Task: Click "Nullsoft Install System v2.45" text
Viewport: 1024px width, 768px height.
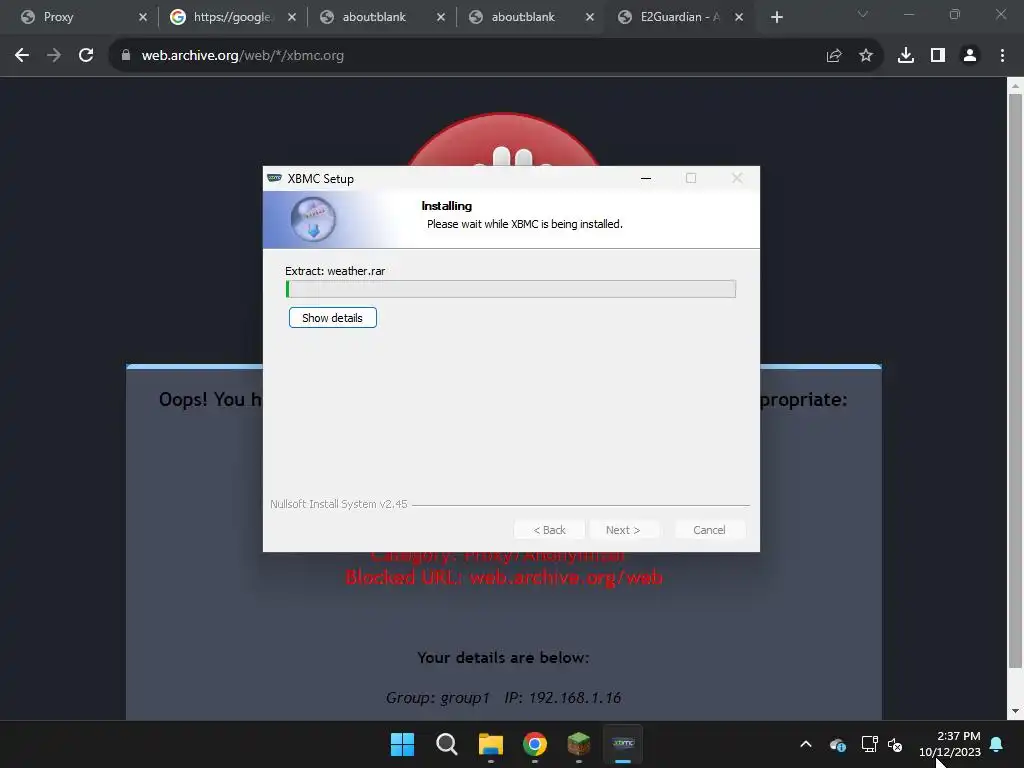Action: pyautogui.click(x=338, y=504)
